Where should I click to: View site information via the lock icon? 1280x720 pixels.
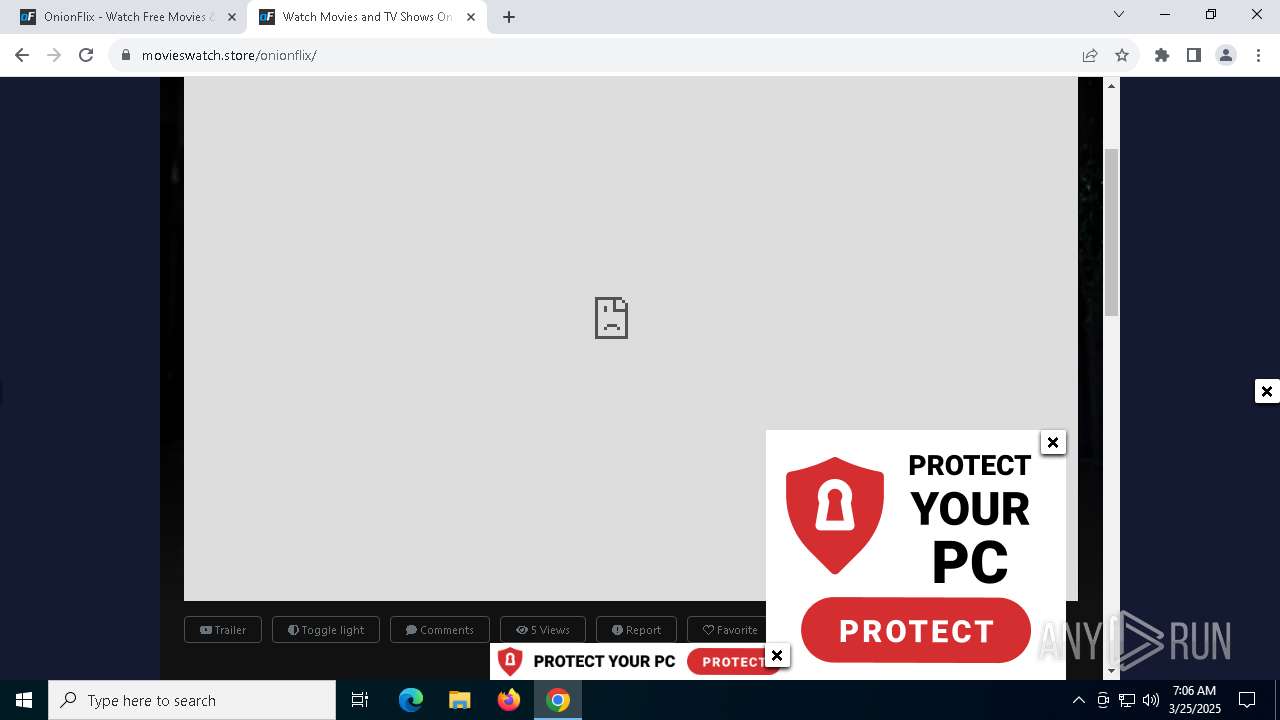coord(126,55)
